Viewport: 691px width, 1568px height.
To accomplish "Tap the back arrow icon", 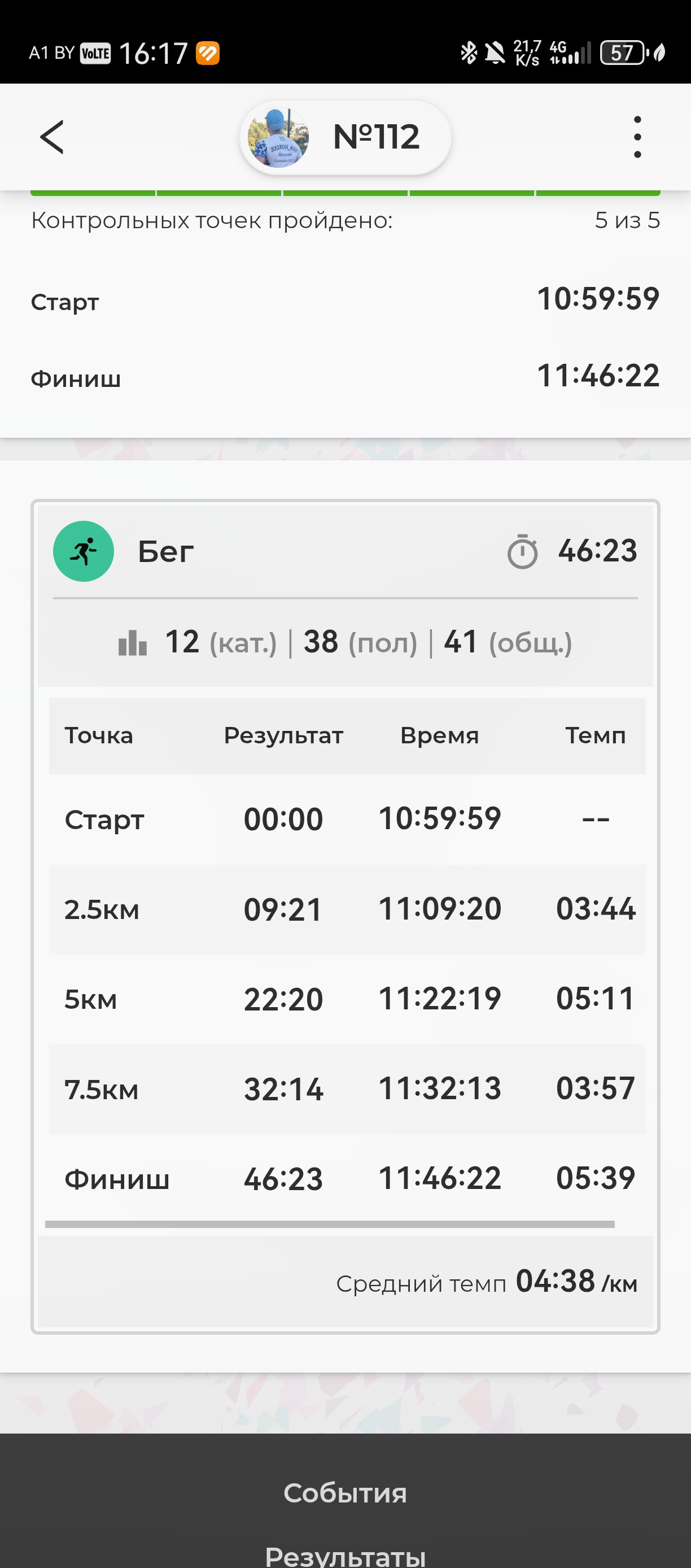I will point(52,137).
